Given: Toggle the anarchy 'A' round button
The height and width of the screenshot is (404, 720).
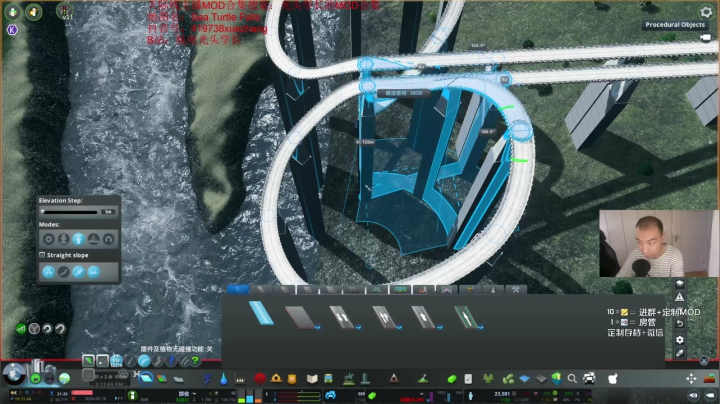Looking at the screenshot, I should [x=49, y=272].
